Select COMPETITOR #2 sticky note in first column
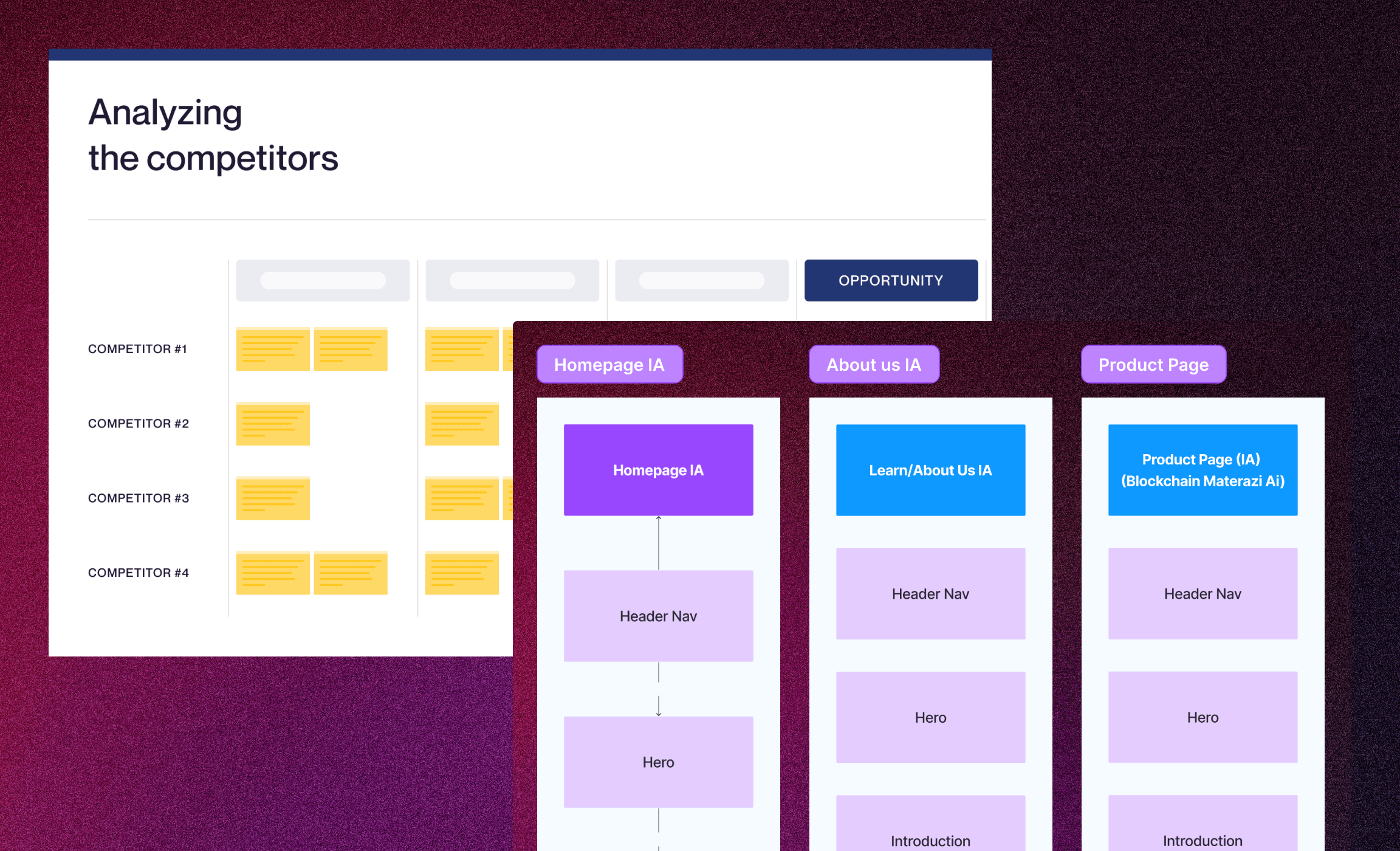 273,424
